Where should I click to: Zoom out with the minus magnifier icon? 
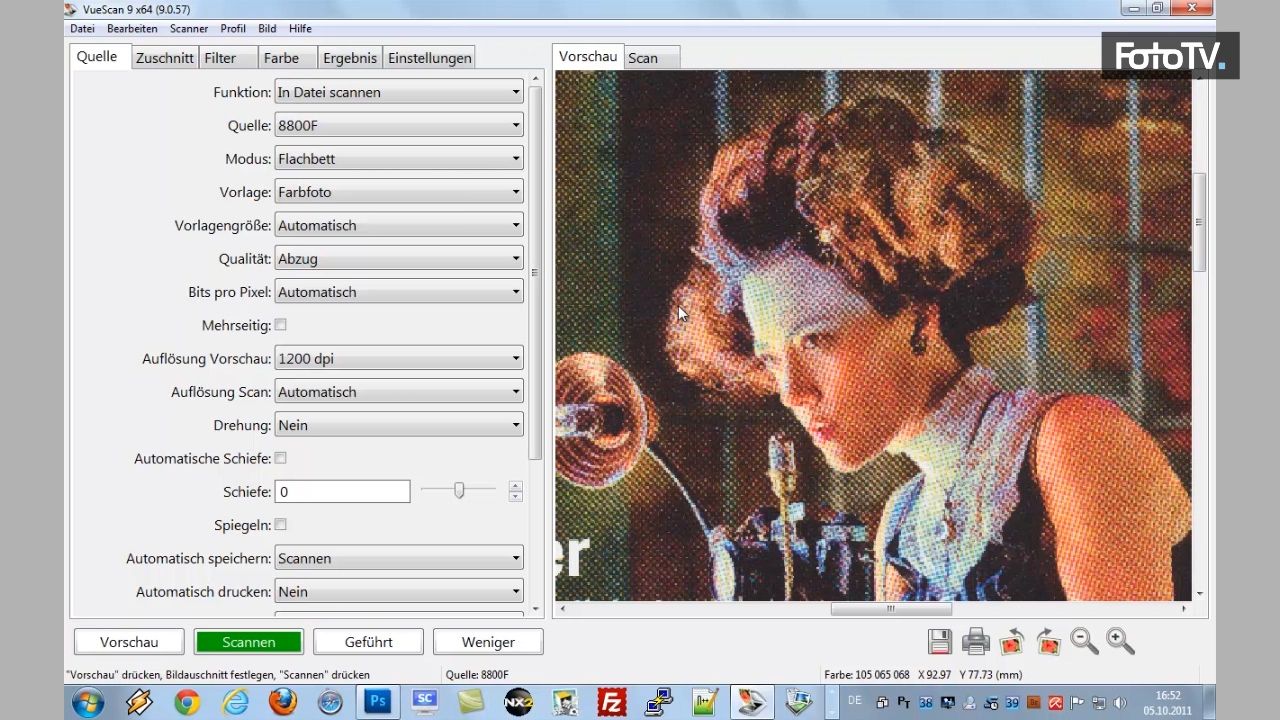(1084, 641)
